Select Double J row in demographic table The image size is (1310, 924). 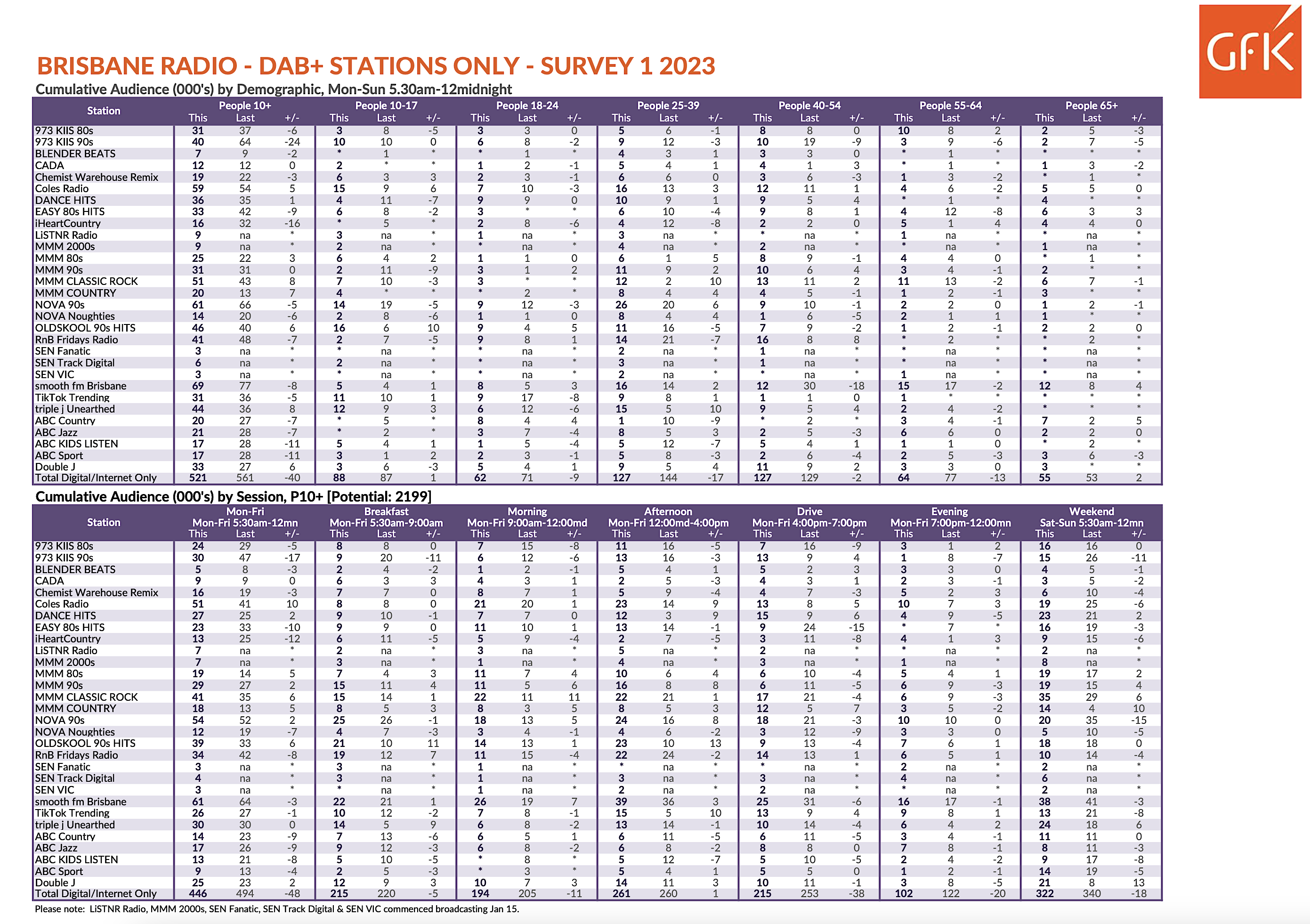coord(597,467)
